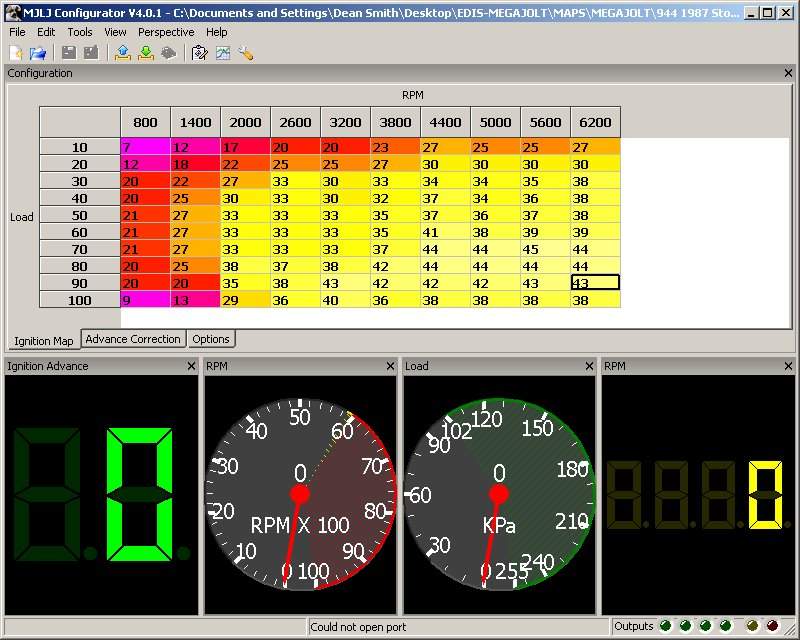Open an existing configuration file

tap(36, 52)
